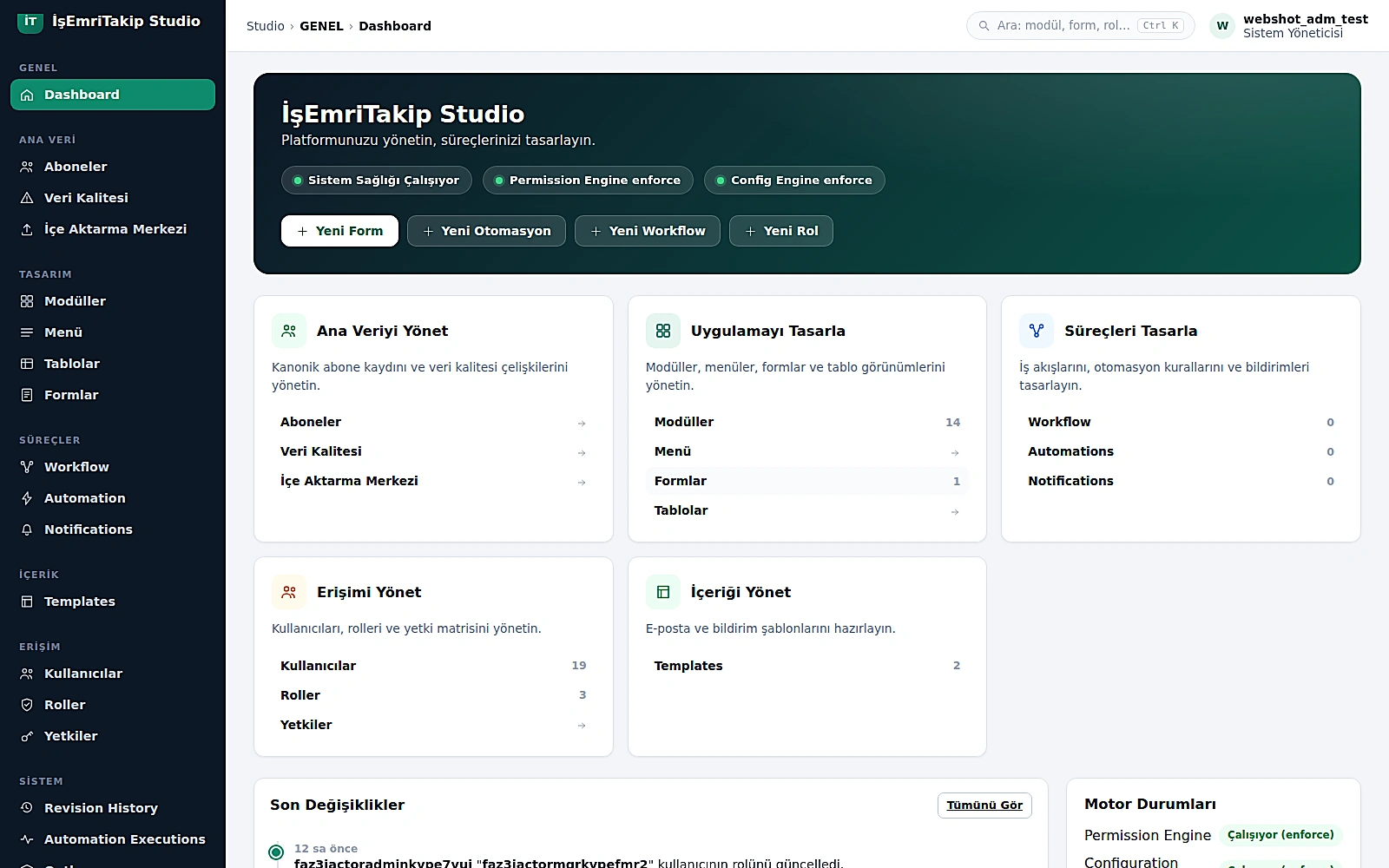Go to Tablolar from the sidebar
Viewport: 1389px width, 868px height.
[113, 364]
